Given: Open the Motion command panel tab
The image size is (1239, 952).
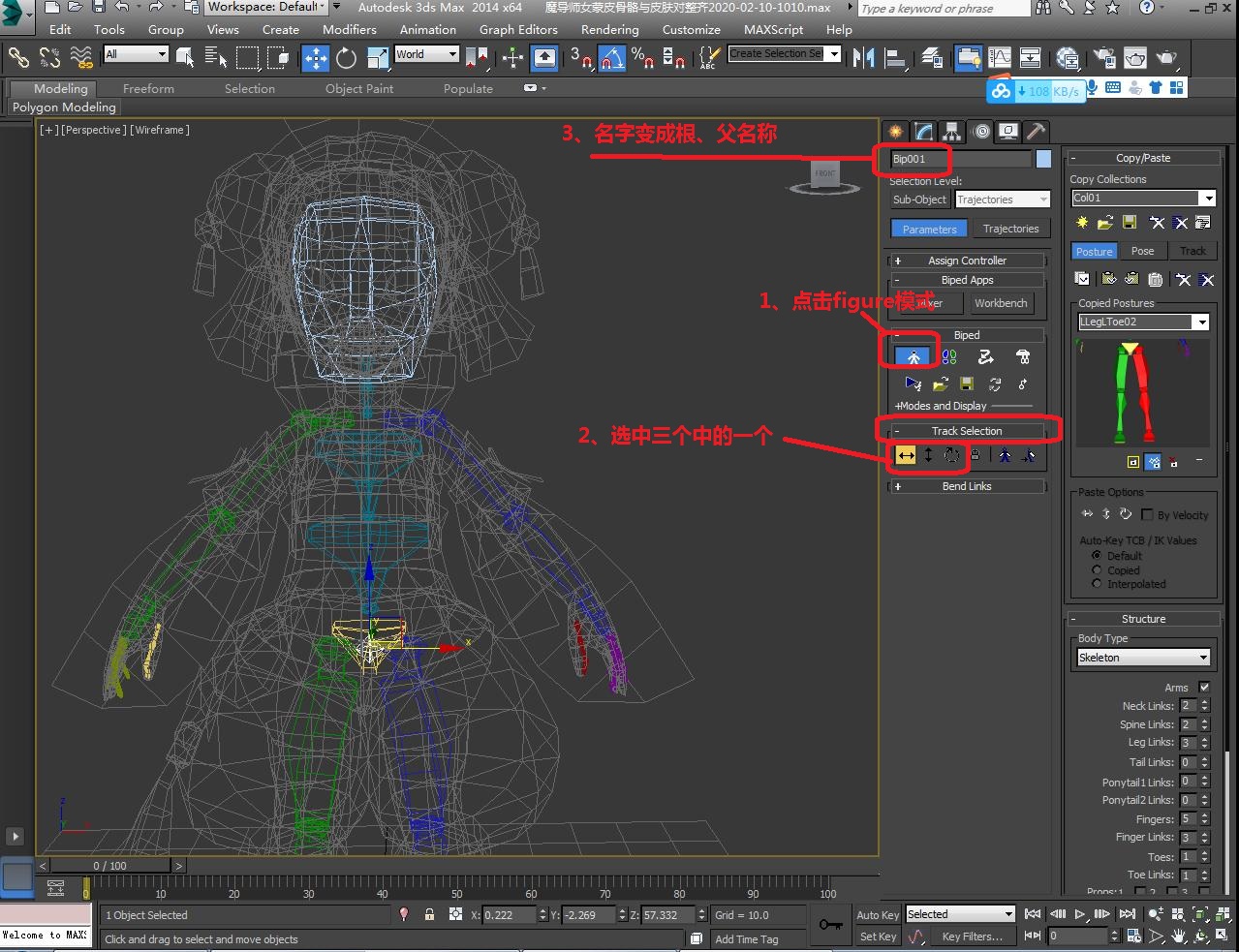Looking at the screenshot, I should pos(980,132).
